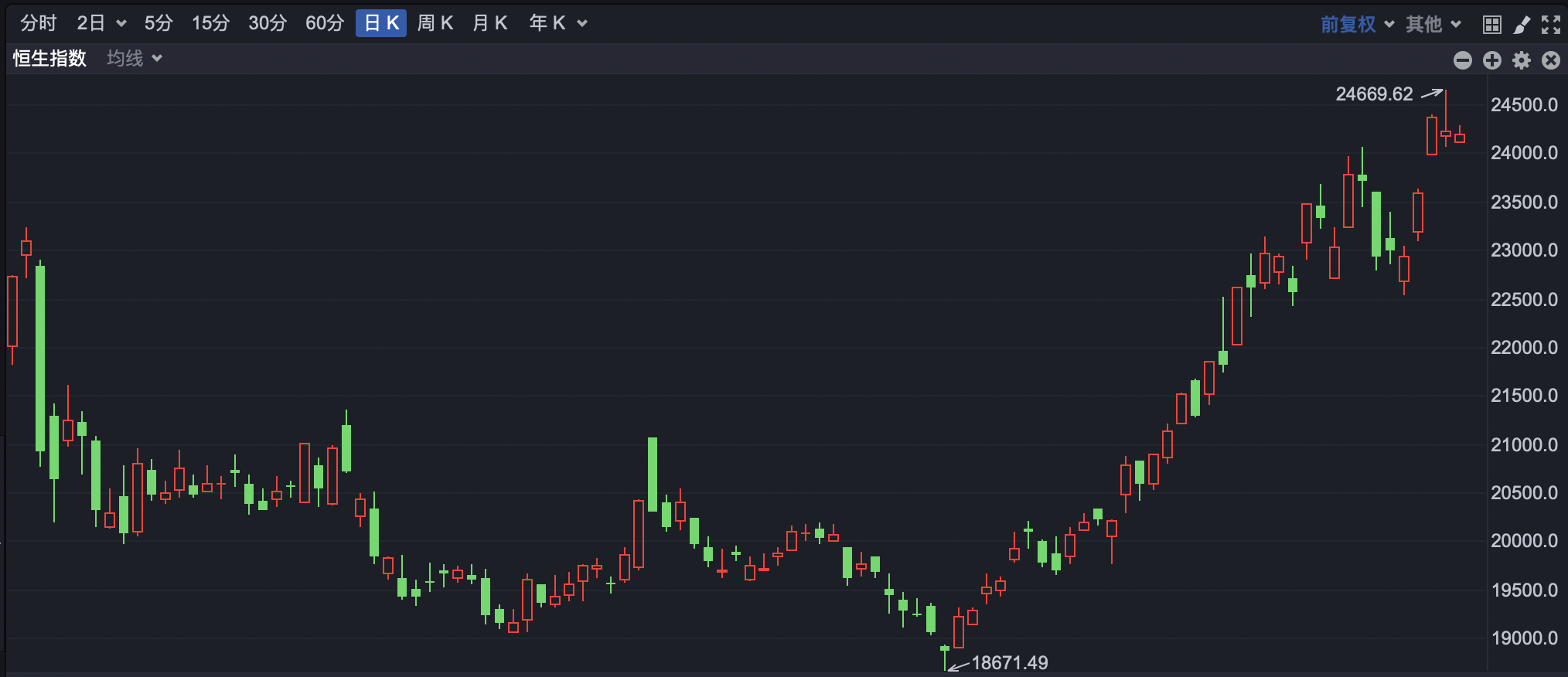Open indicator settings gear icon
Screen dimensions: 1568x677
tap(1521, 60)
